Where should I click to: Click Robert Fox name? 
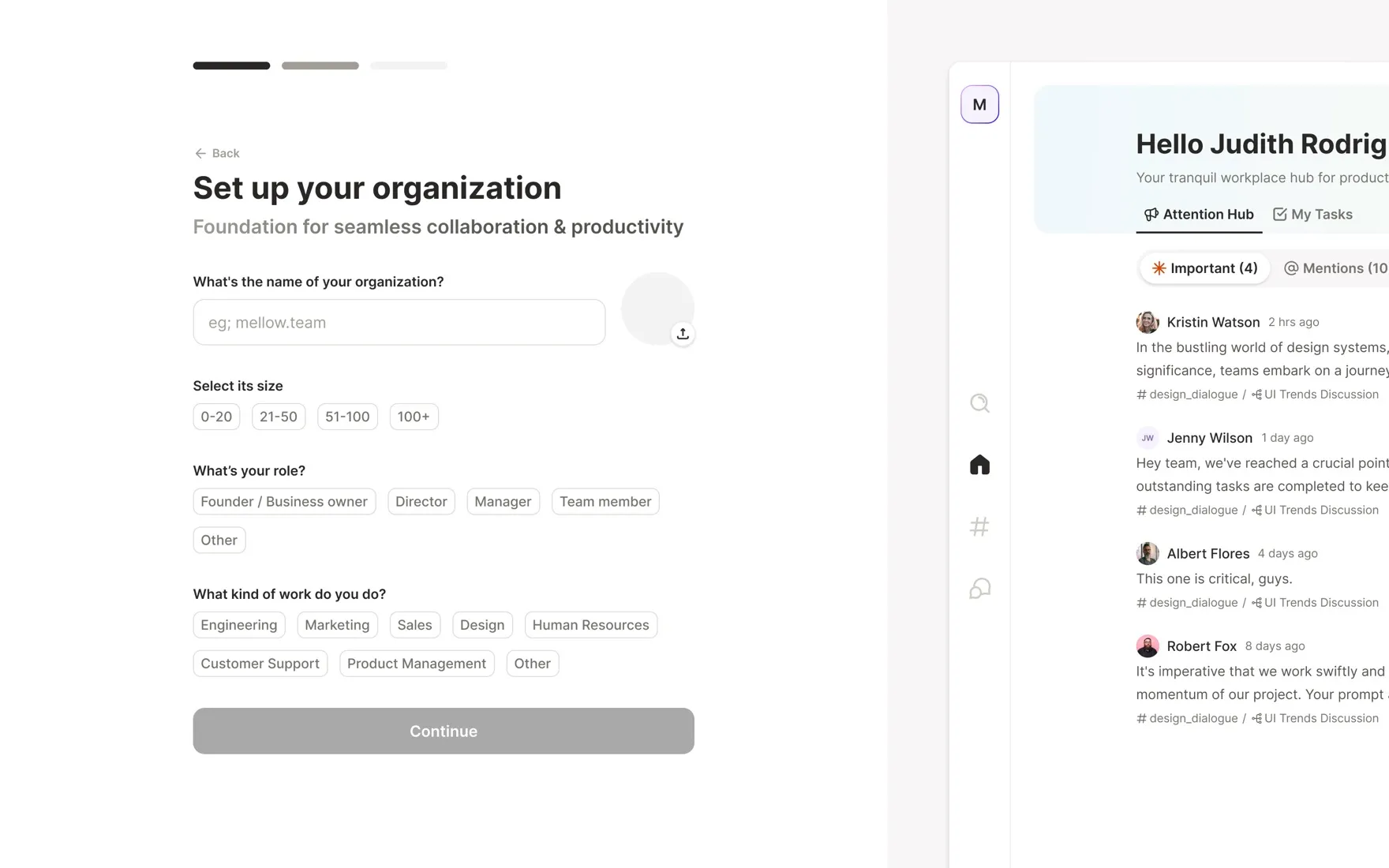[1201, 645]
